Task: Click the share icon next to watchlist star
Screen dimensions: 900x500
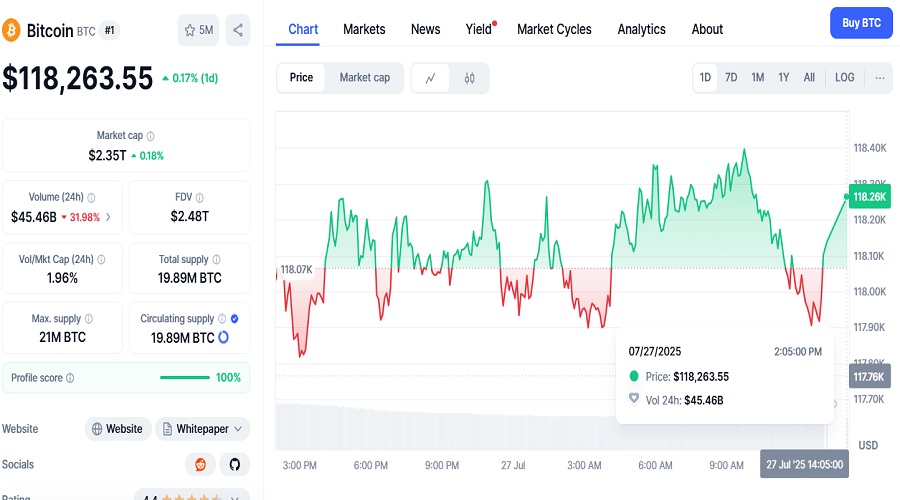Action: [238, 30]
